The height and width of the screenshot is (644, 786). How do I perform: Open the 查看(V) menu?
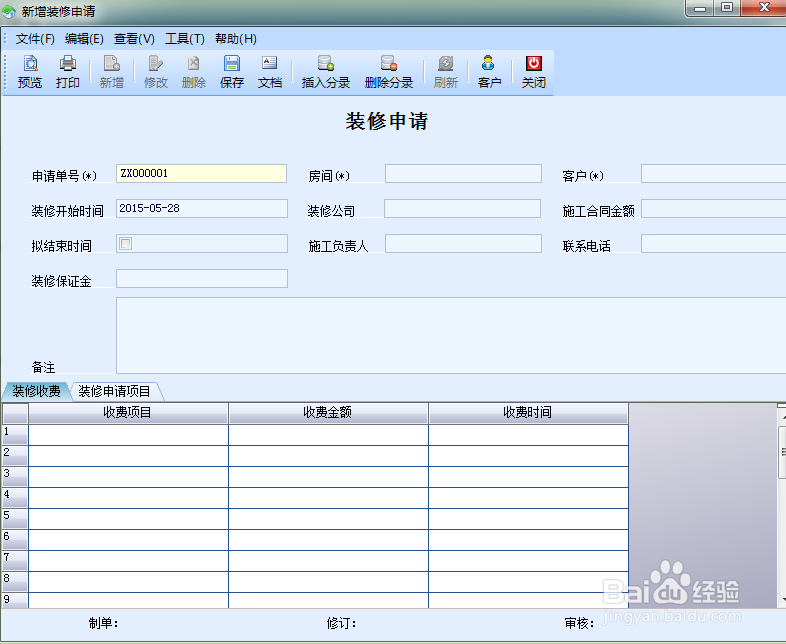coord(134,39)
